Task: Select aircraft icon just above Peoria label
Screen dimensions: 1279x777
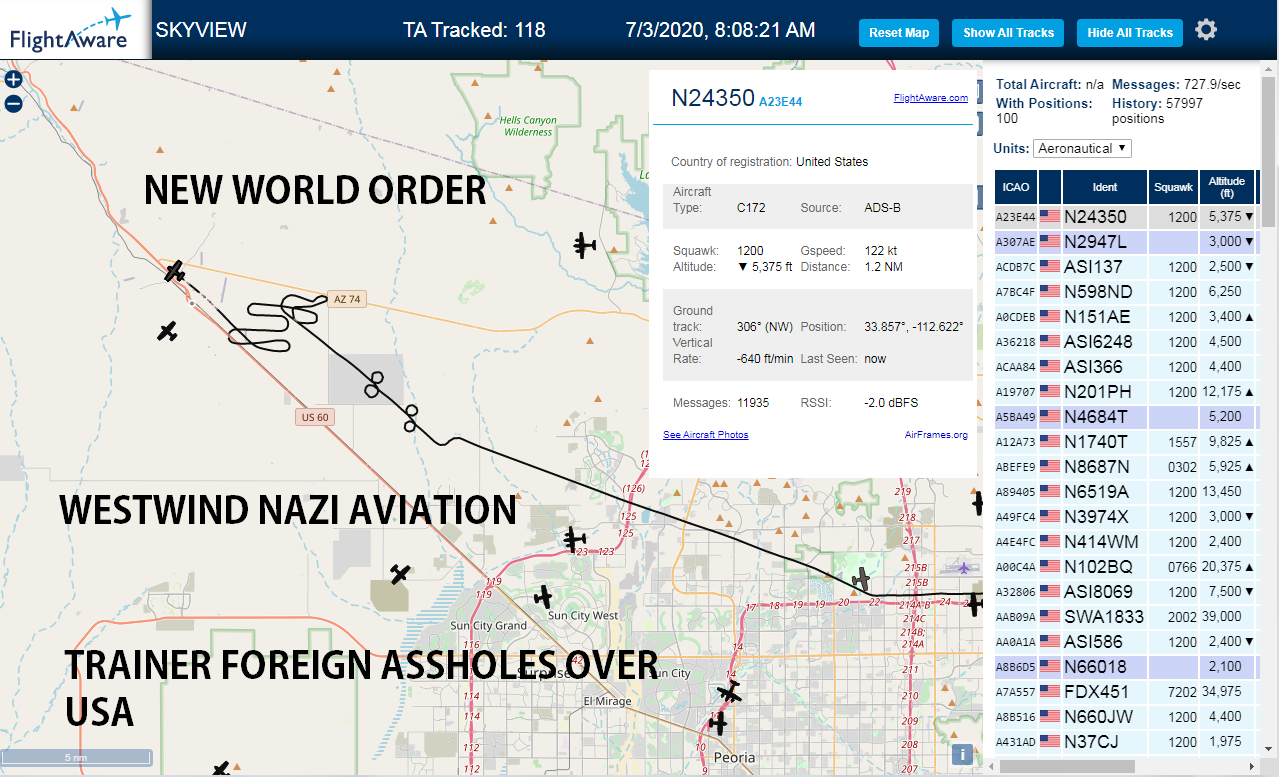Action: tap(717, 723)
